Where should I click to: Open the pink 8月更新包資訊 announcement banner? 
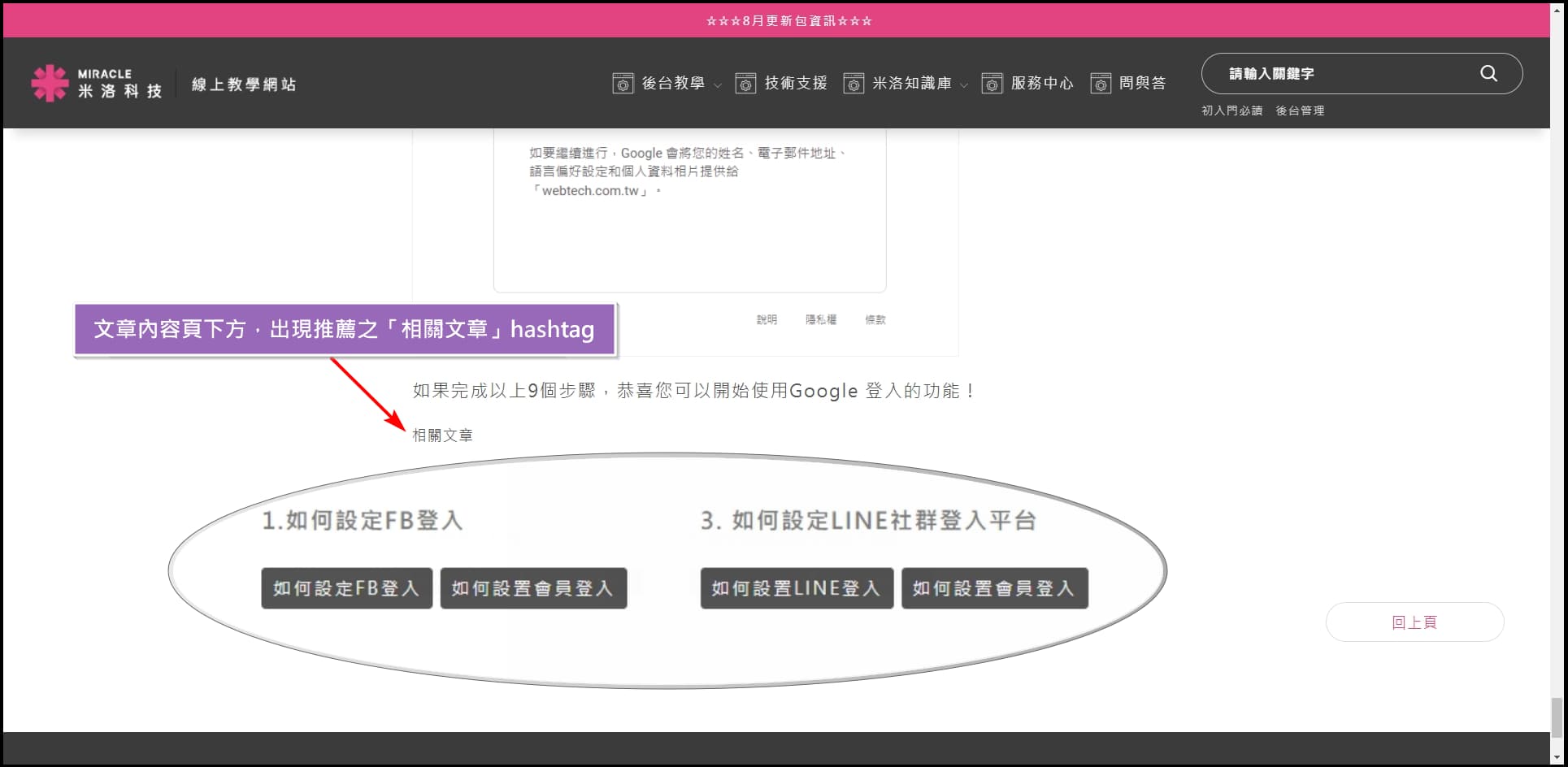788,21
